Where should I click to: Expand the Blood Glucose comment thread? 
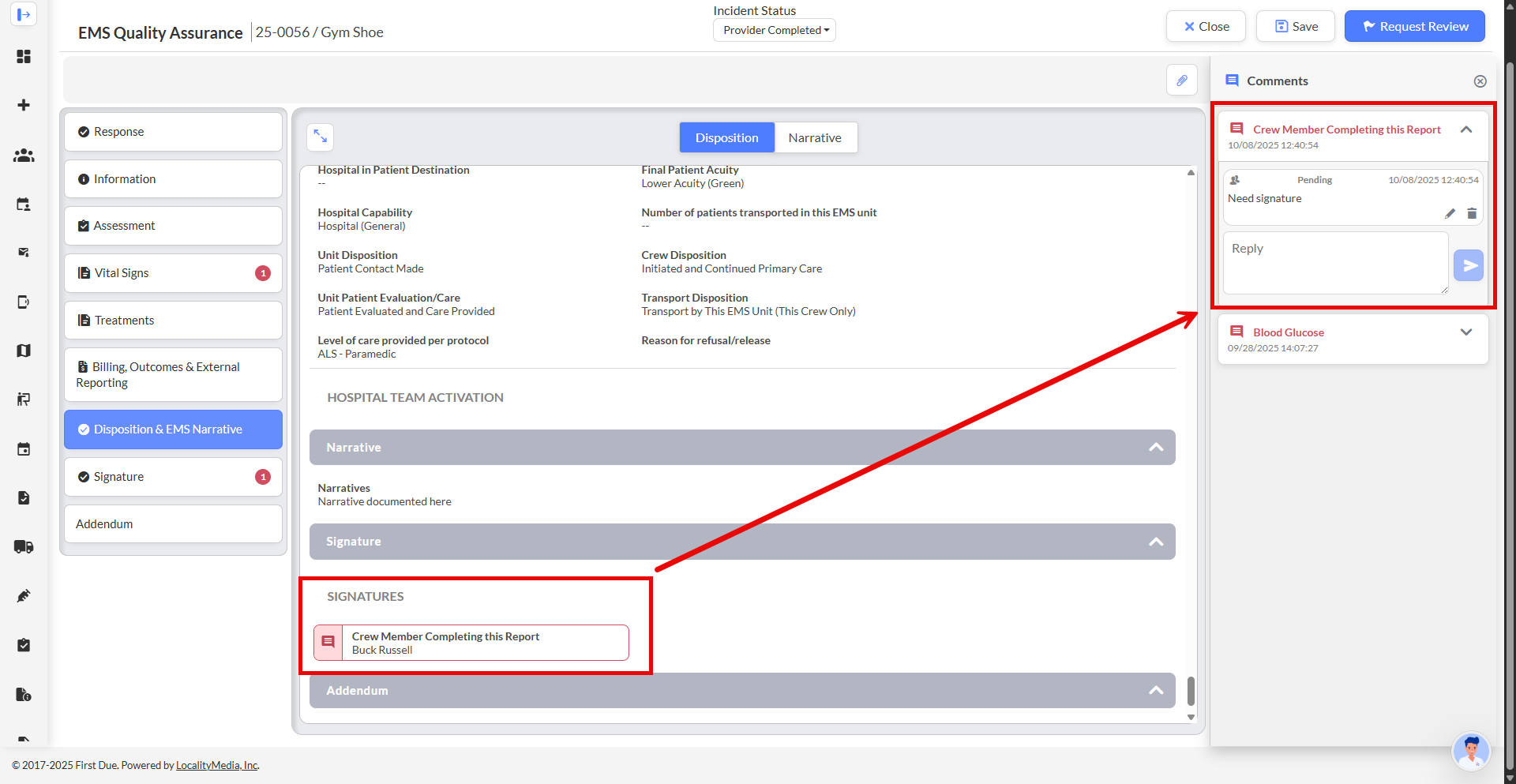point(1465,332)
